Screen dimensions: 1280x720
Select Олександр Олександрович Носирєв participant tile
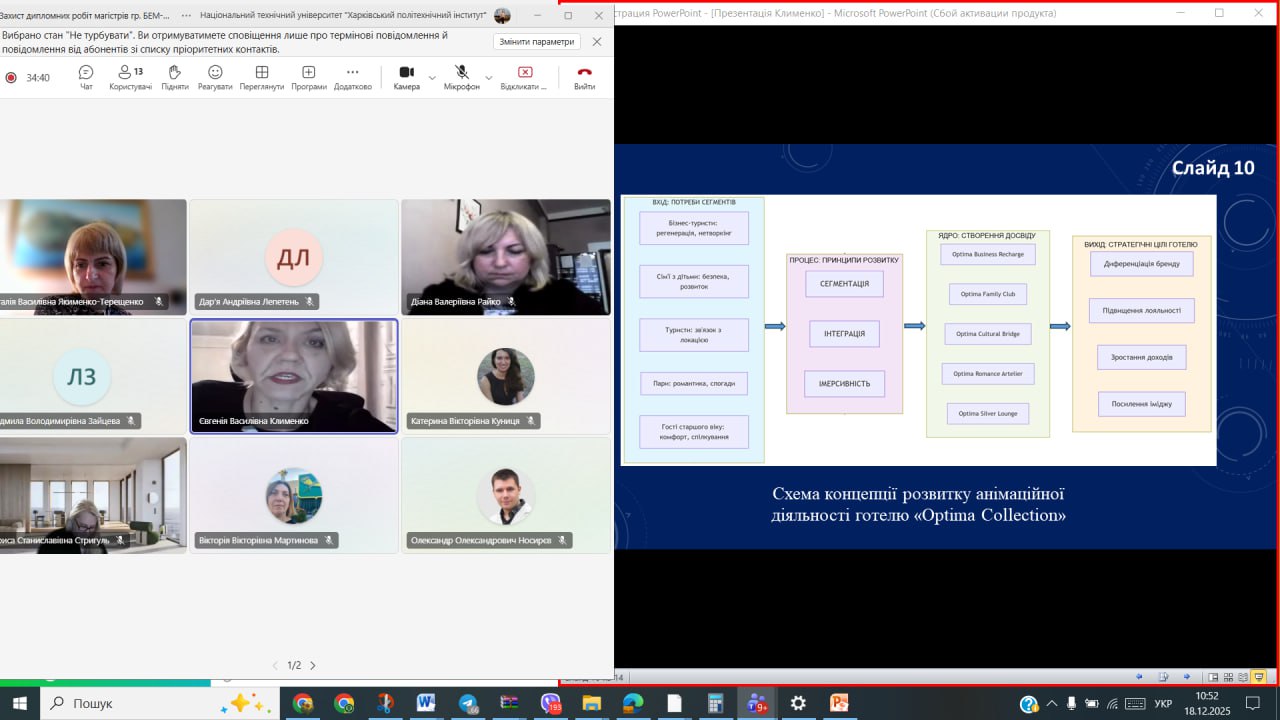point(506,495)
